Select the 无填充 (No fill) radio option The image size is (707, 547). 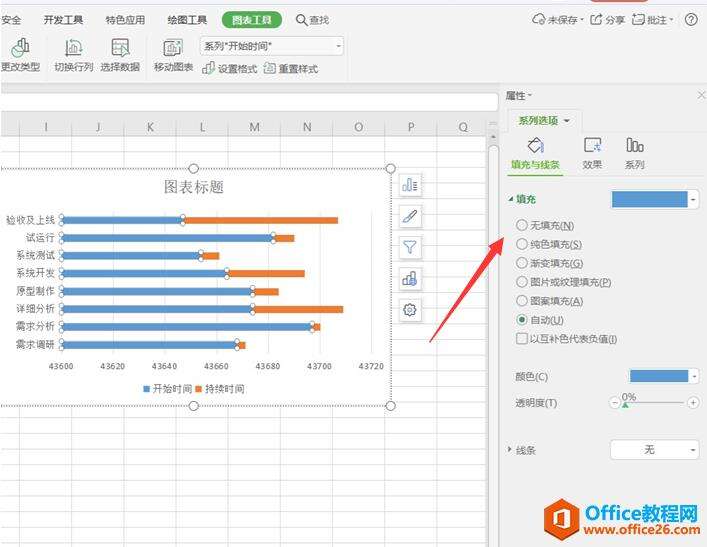[x=522, y=226]
